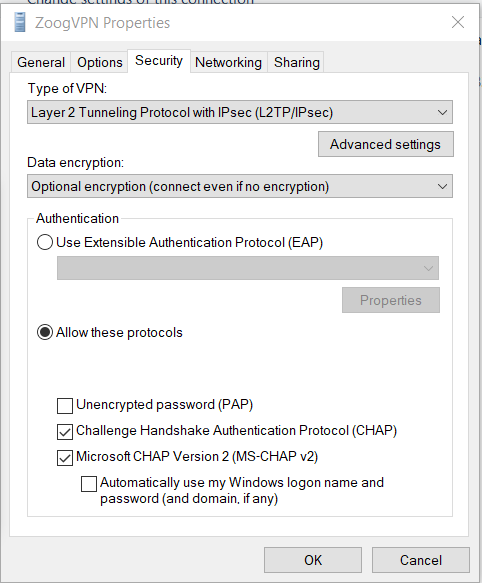
Task: Close the ZoogVPN Properties dialog
Action: click(x=458, y=22)
